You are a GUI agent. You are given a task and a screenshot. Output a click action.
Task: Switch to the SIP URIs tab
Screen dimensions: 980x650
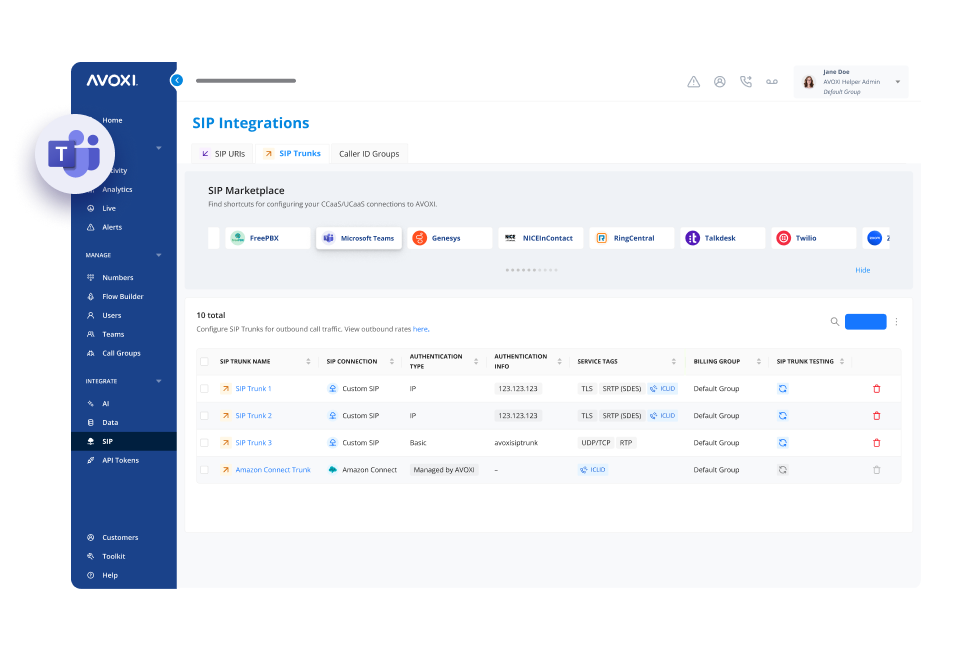(x=222, y=154)
